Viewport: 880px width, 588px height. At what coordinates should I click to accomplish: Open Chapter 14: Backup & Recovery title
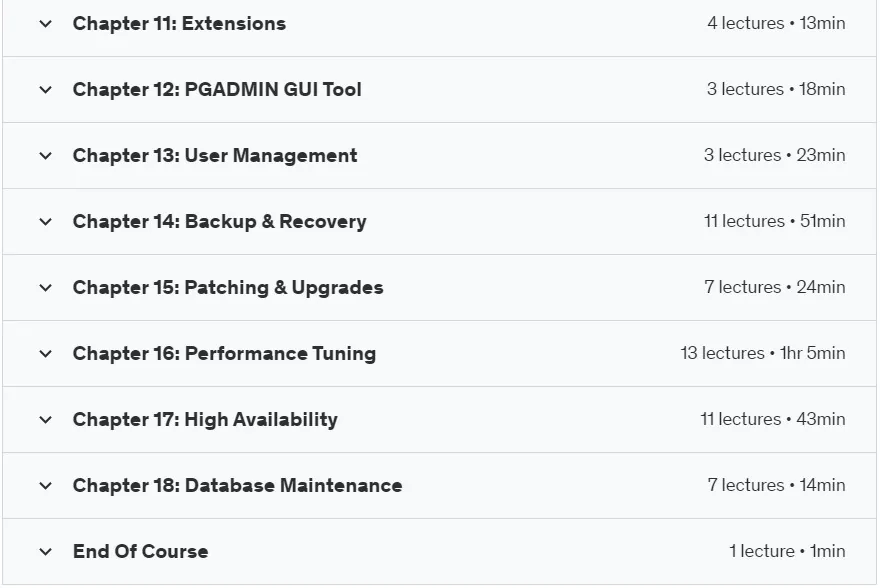(x=219, y=222)
